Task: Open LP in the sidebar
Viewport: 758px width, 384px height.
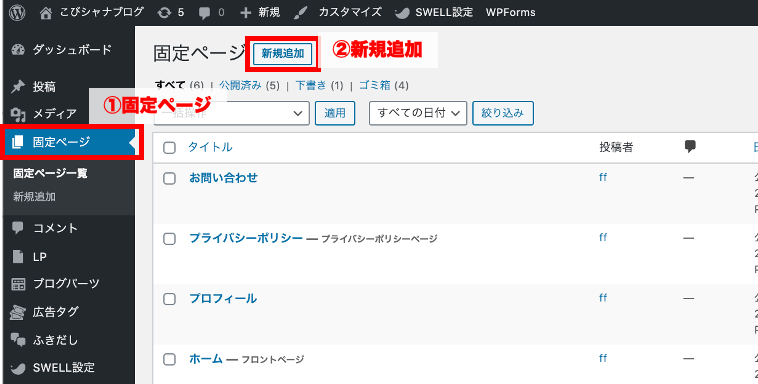Action: (40, 257)
